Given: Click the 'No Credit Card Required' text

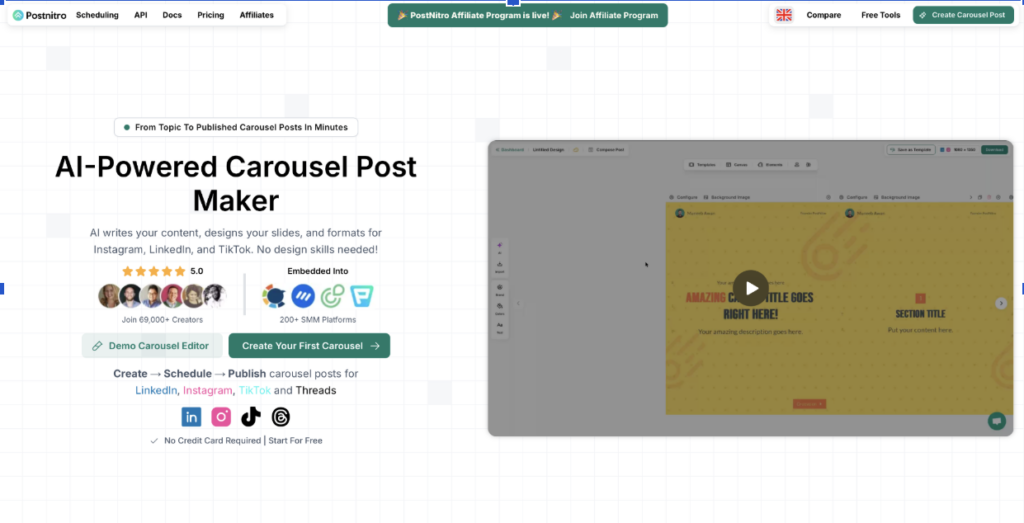Looking at the screenshot, I should pos(212,441).
